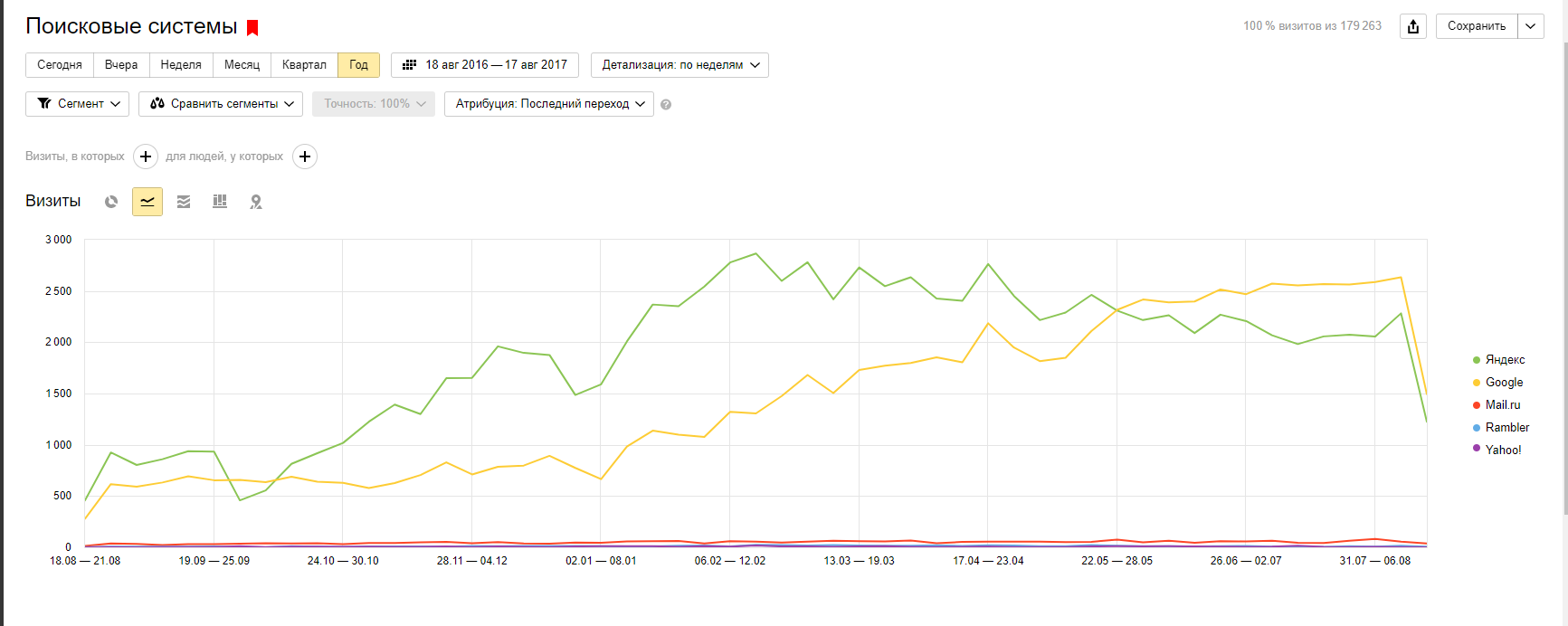Open Атрибуция: Последний переход dropdown
1568x626 pixels.
click(549, 104)
